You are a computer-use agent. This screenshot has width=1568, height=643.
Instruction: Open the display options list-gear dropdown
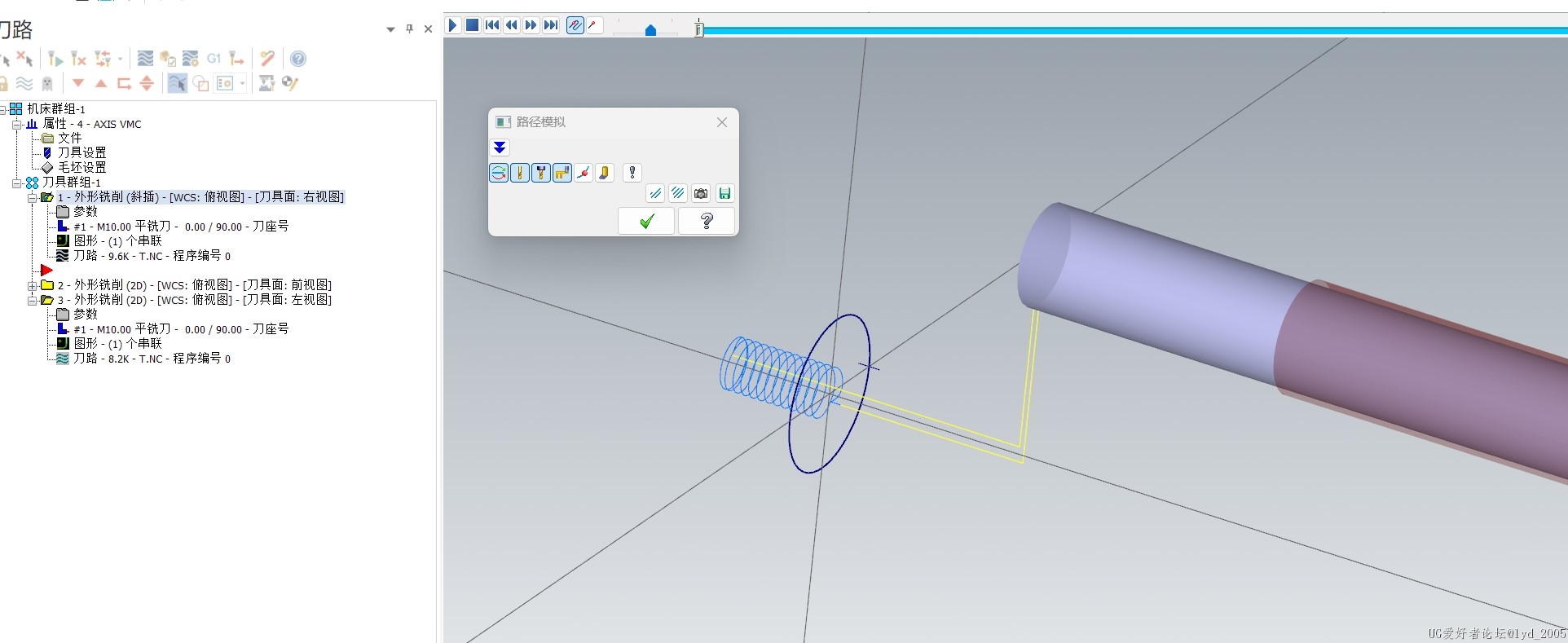(x=231, y=83)
